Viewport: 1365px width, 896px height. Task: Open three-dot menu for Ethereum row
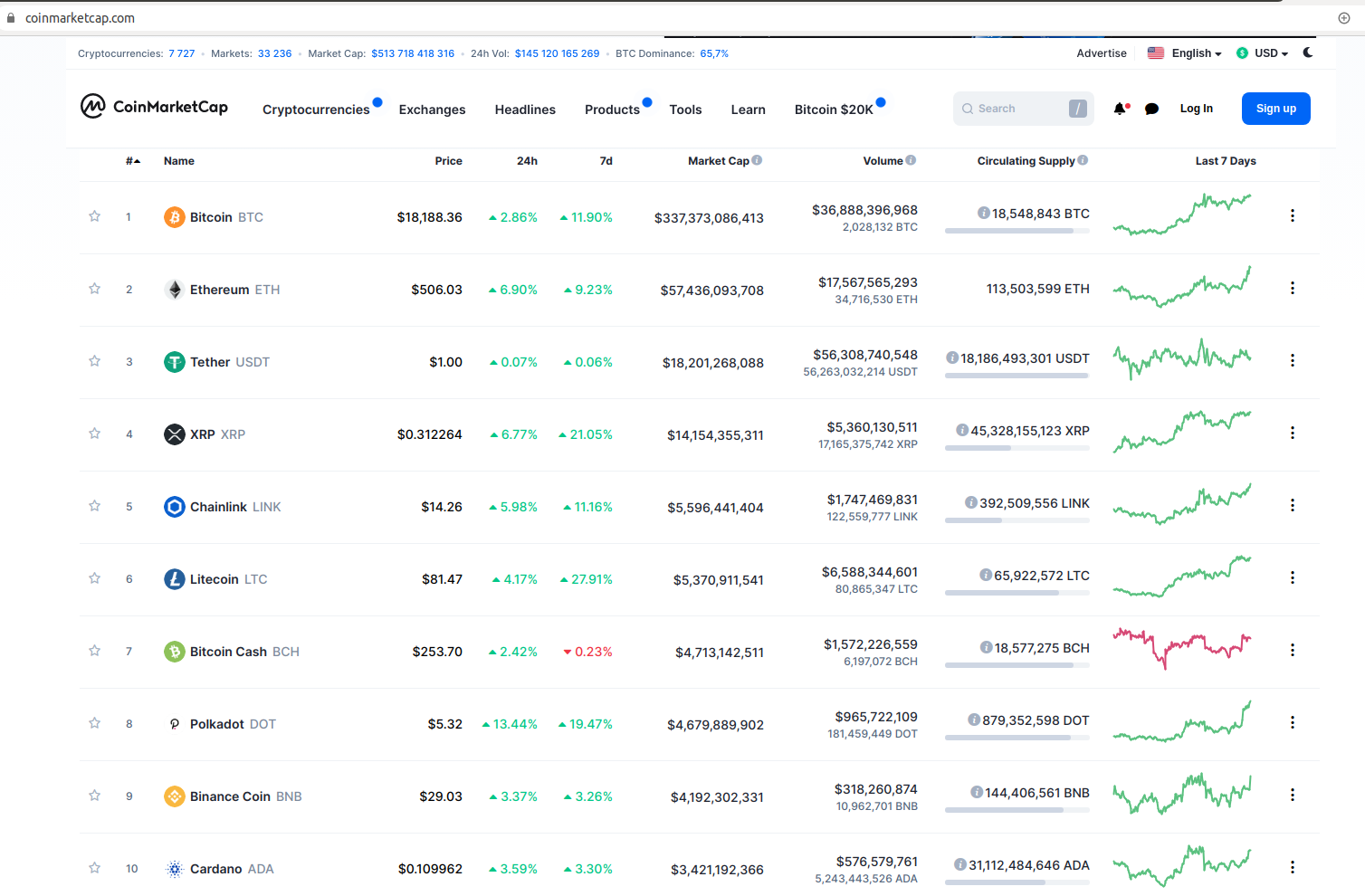1292,288
